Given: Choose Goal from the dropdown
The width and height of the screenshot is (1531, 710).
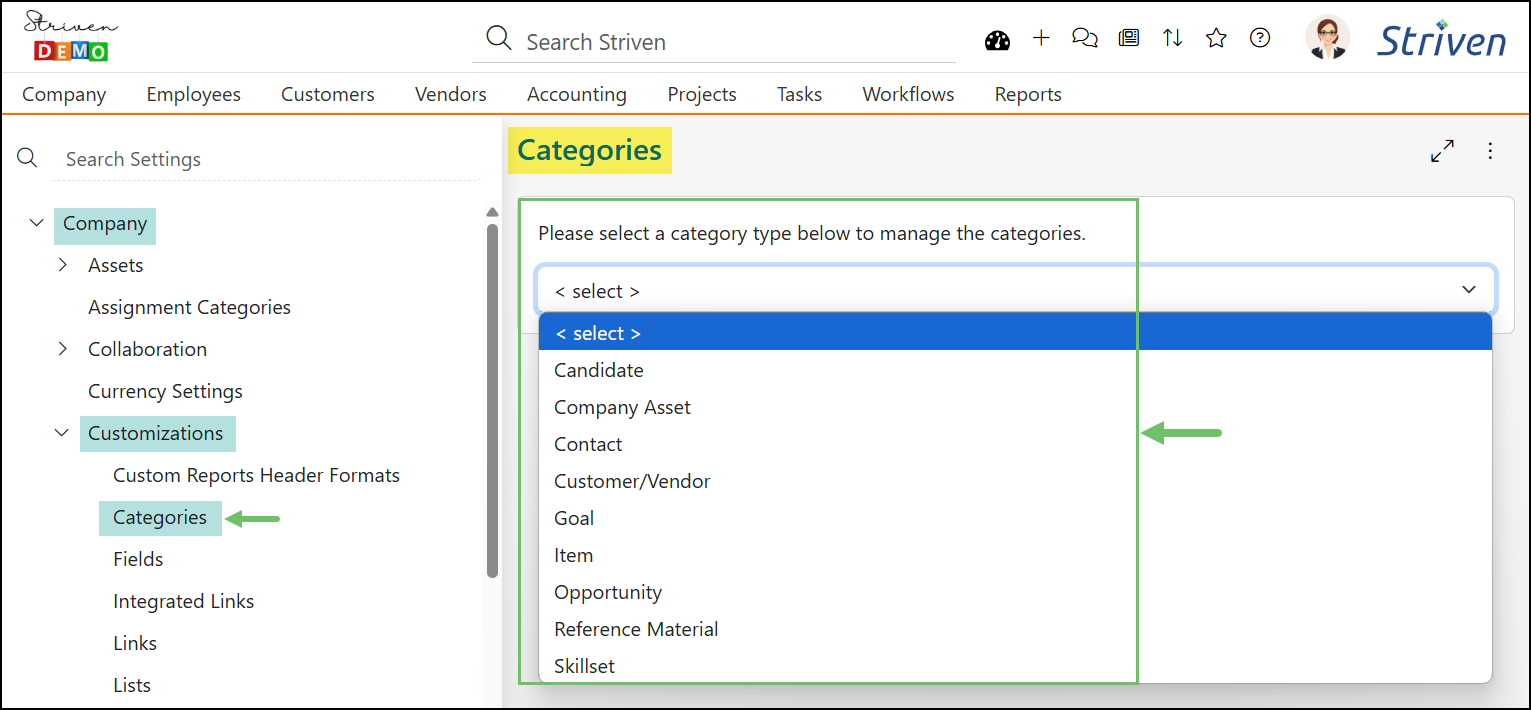Looking at the screenshot, I should click(1015, 518).
